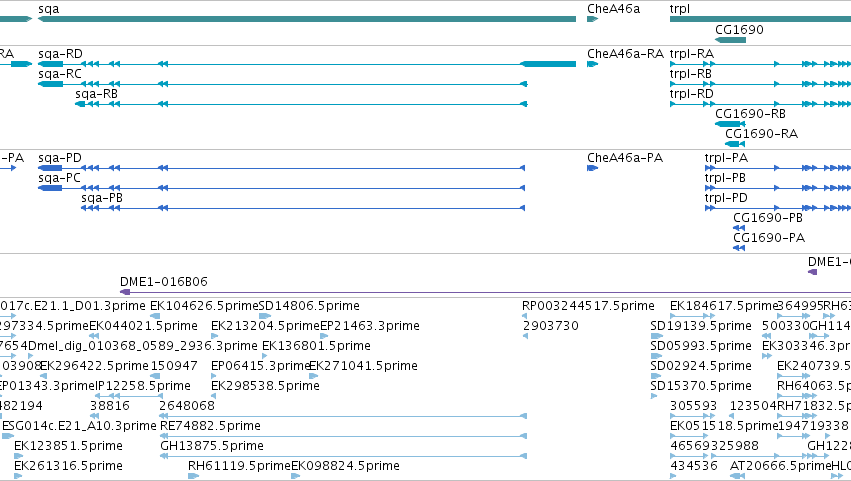
Task: Click the 2903730 feature label
Action: point(551,326)
